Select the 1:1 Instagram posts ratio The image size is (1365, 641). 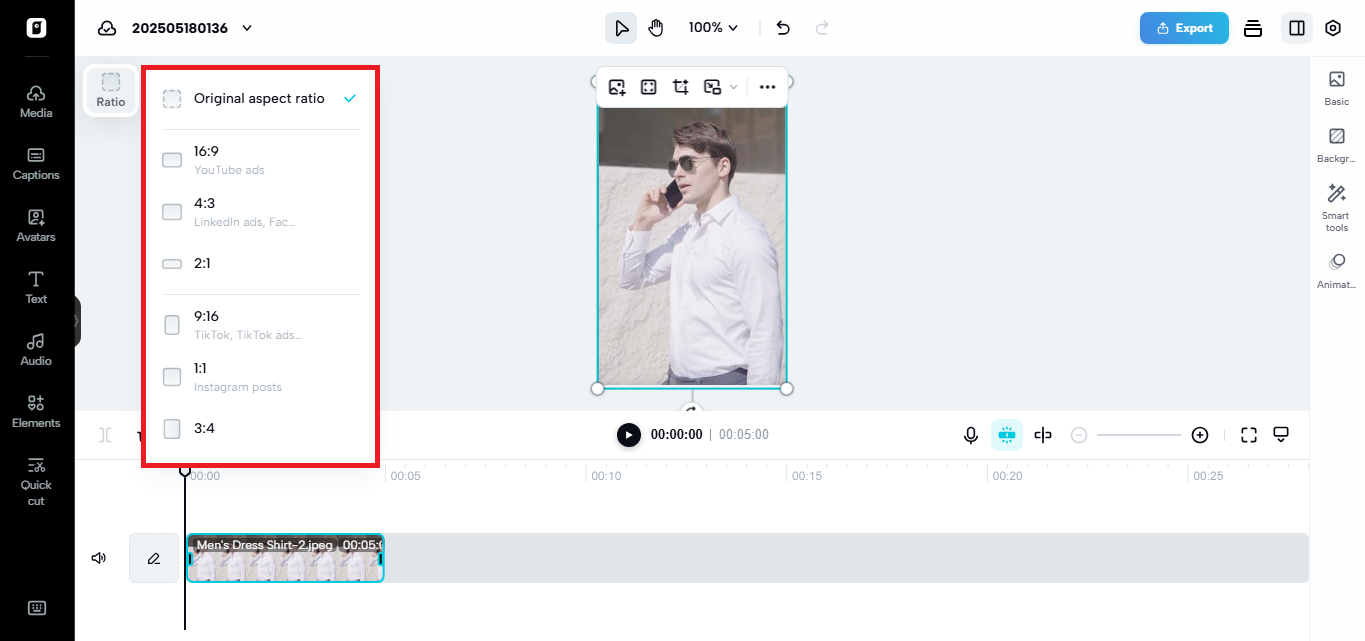coord(171,376)
